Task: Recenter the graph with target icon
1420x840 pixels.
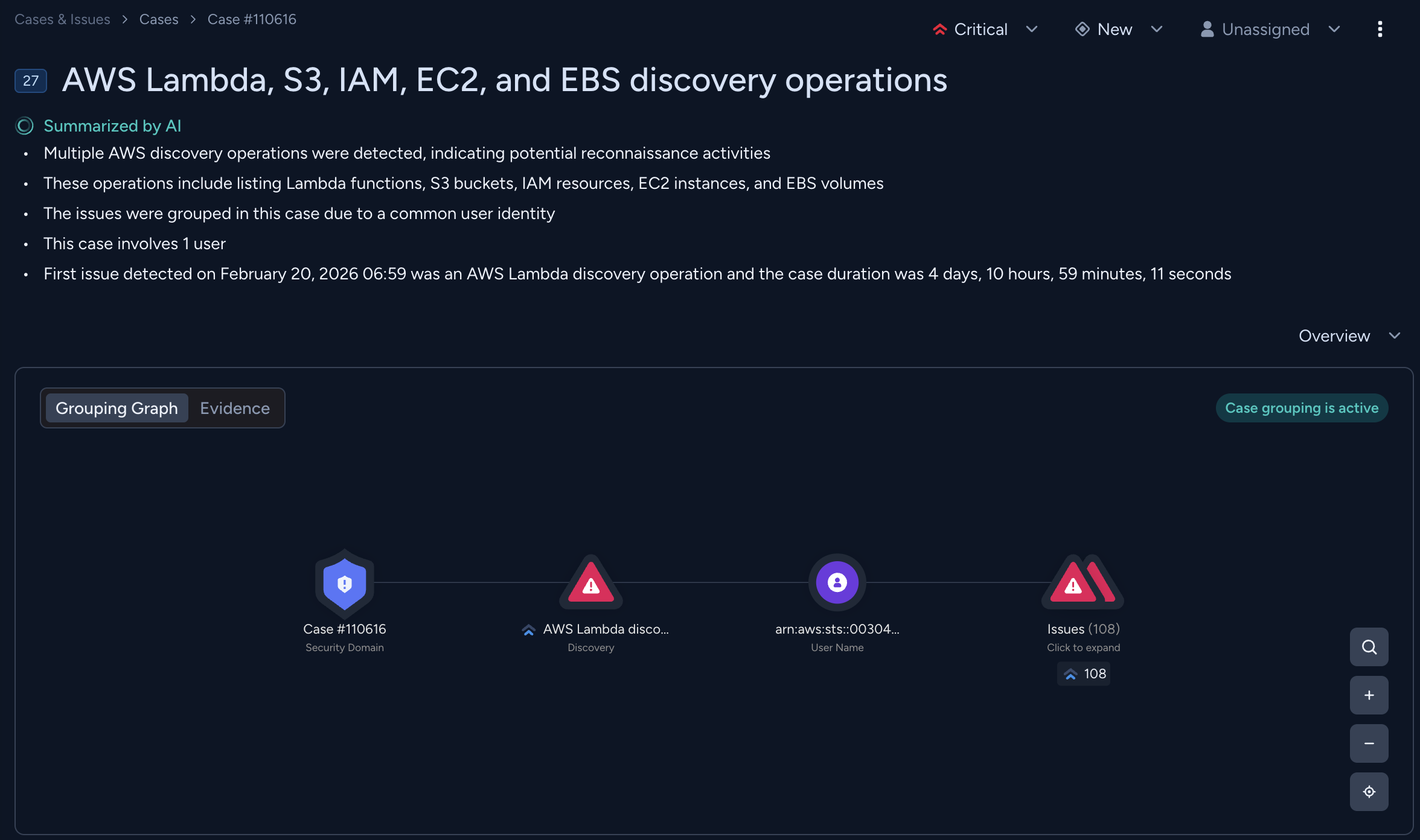Action: 1369,792
